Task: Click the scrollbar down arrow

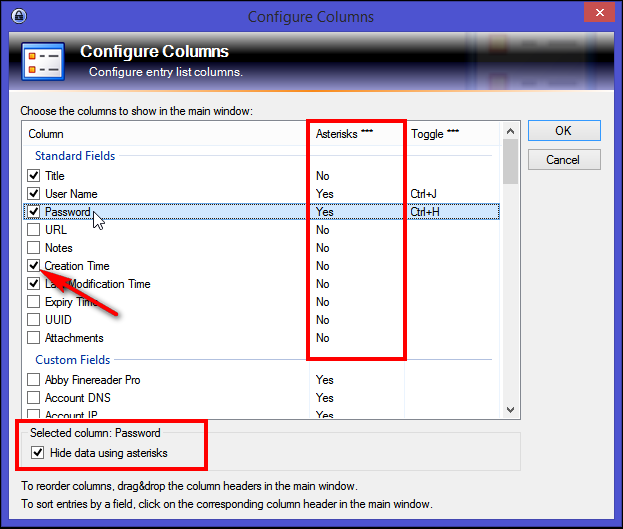Action: click(x=511, y=410)
